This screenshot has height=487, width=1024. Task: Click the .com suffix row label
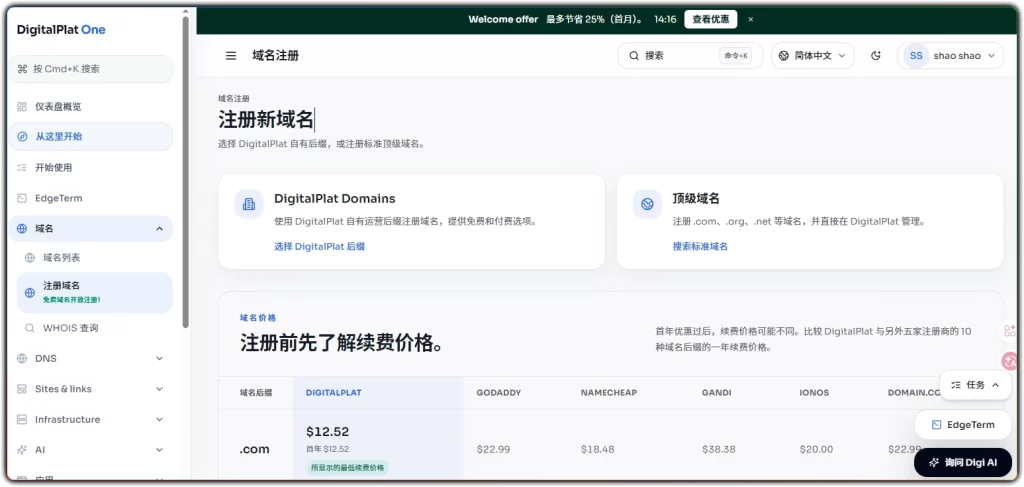[254, 449]
